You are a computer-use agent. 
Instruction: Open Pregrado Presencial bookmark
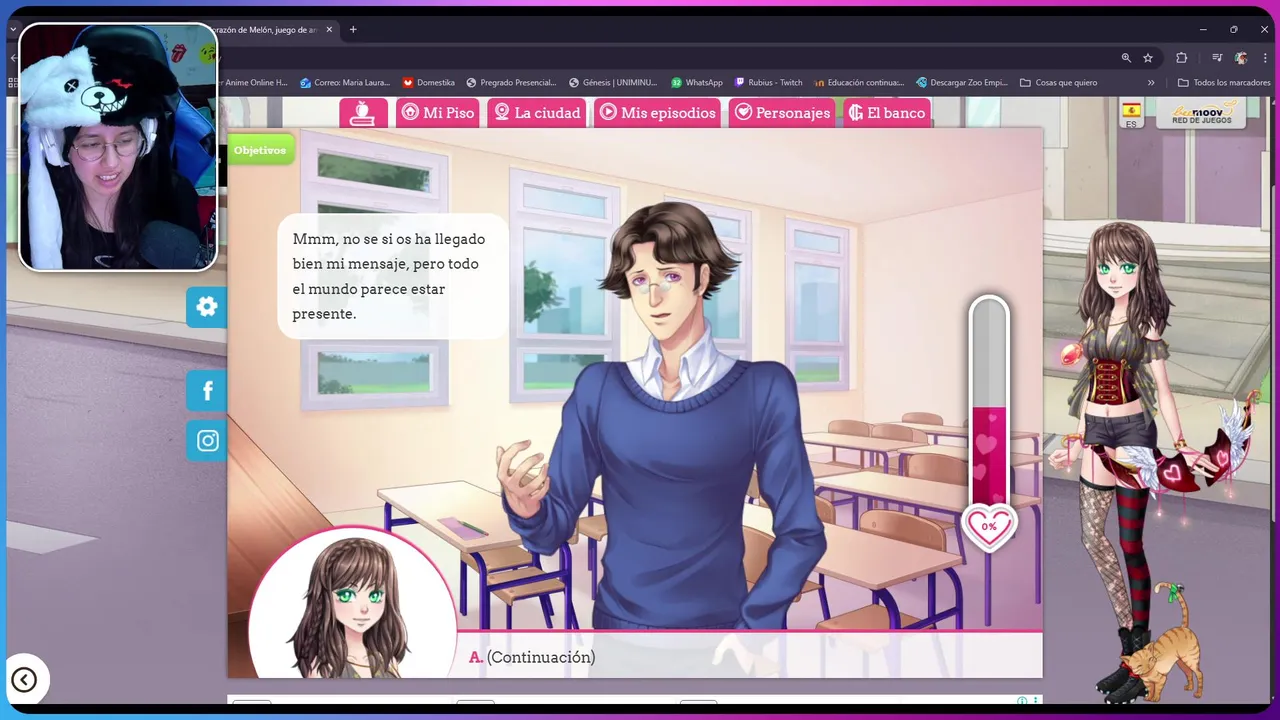tap(511, 83)
